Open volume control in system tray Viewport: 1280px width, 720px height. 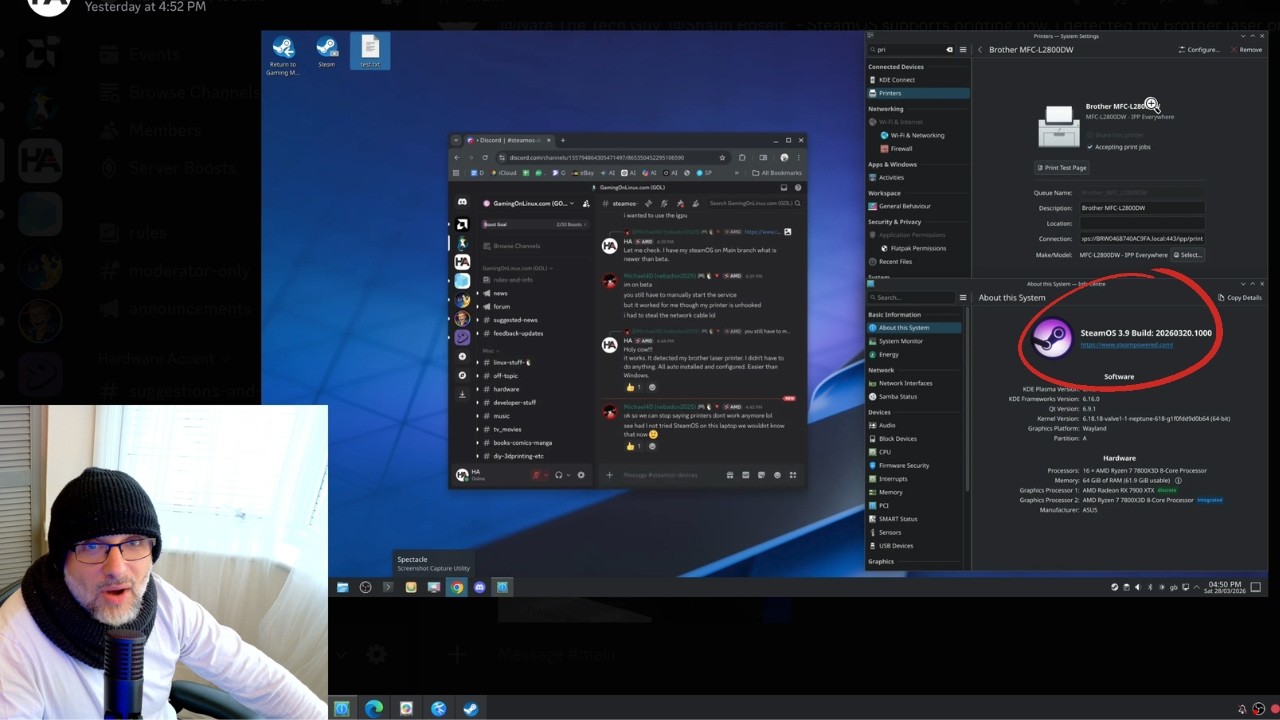click(x=1137, y=587)
